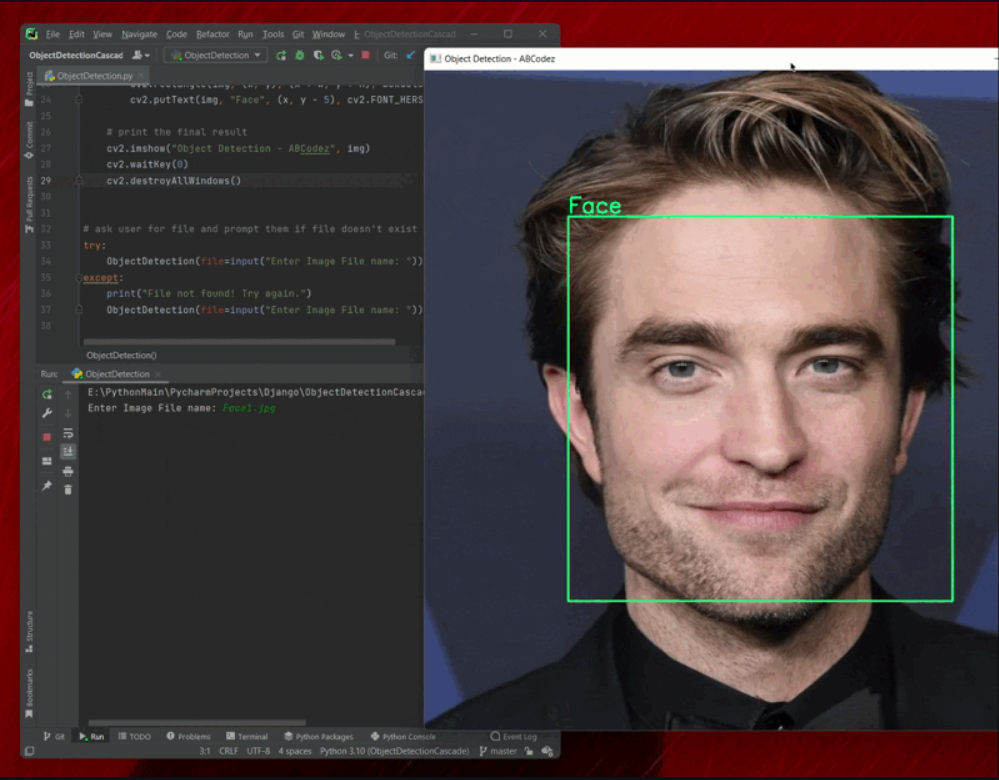Close the ObjectDetection.py editor tab
This screenshot has width=999, height=780.
point(141,76)
